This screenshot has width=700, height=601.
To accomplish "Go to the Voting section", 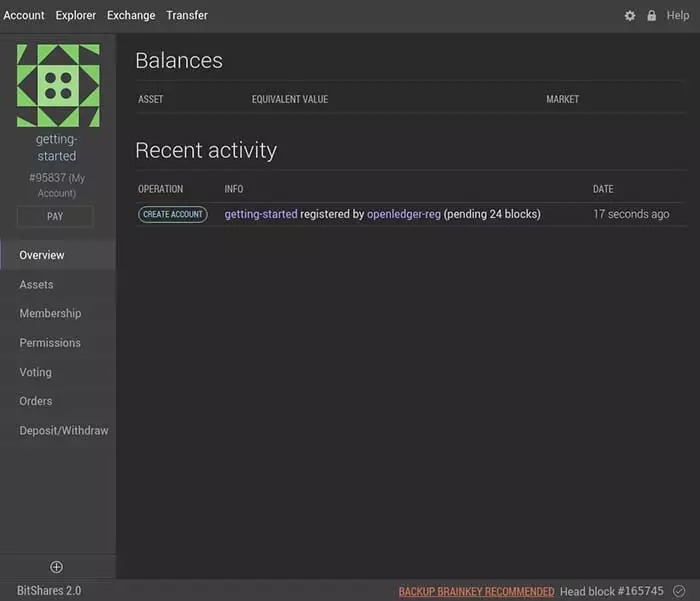I will pyautogui.click(x=35, y=372).
